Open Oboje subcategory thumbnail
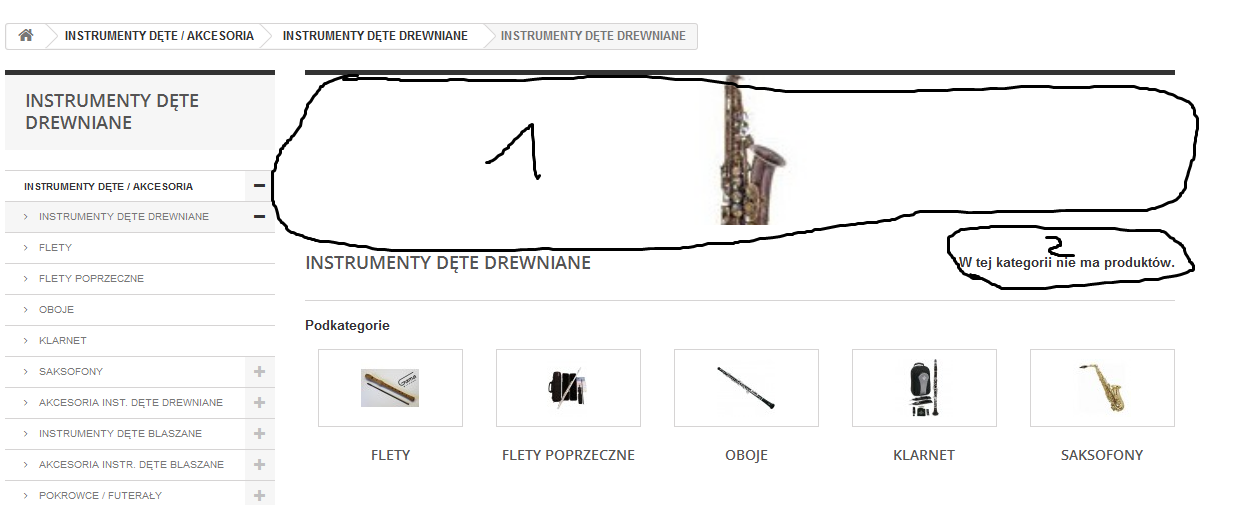Viewport: 1249px width, 505px height. pos(746,388)
